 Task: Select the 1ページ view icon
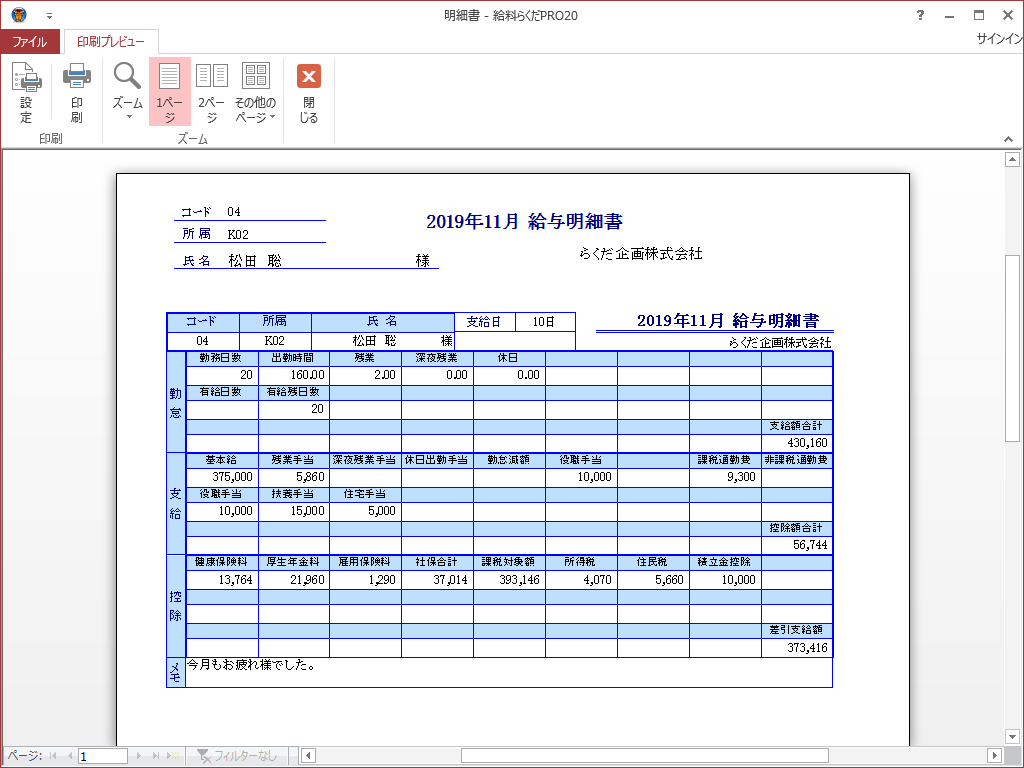(x=170, y=92)
